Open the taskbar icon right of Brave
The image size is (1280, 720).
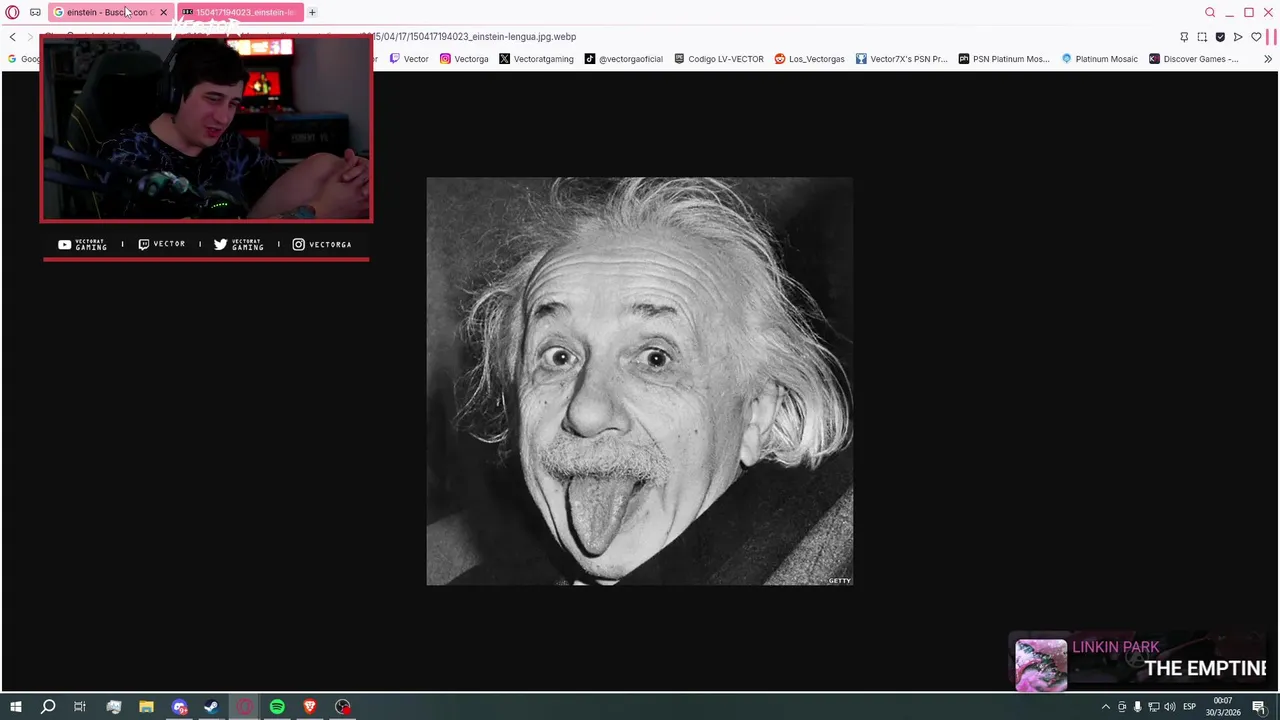coord(343,707)
